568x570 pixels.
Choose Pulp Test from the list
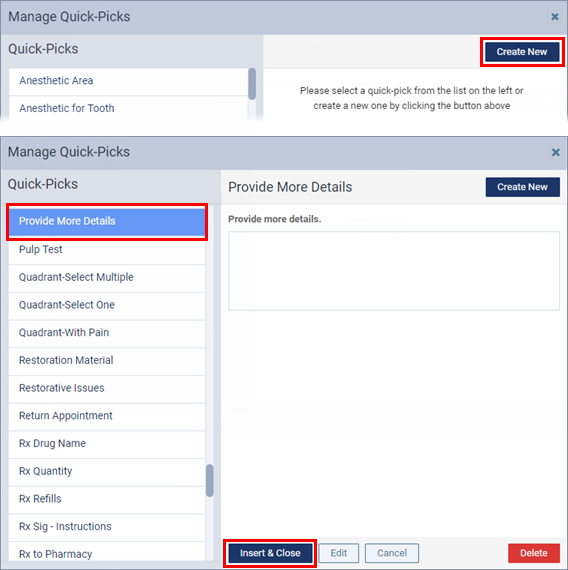[107, 250]
